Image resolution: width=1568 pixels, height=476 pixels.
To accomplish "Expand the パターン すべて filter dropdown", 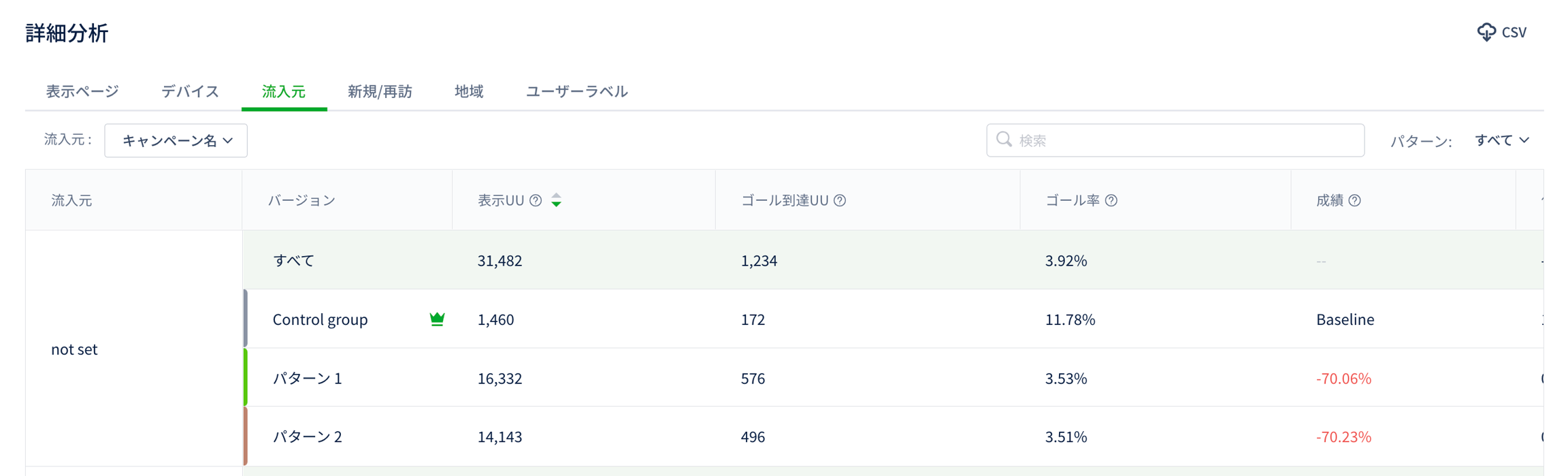I will click(x=1502, y=140).
